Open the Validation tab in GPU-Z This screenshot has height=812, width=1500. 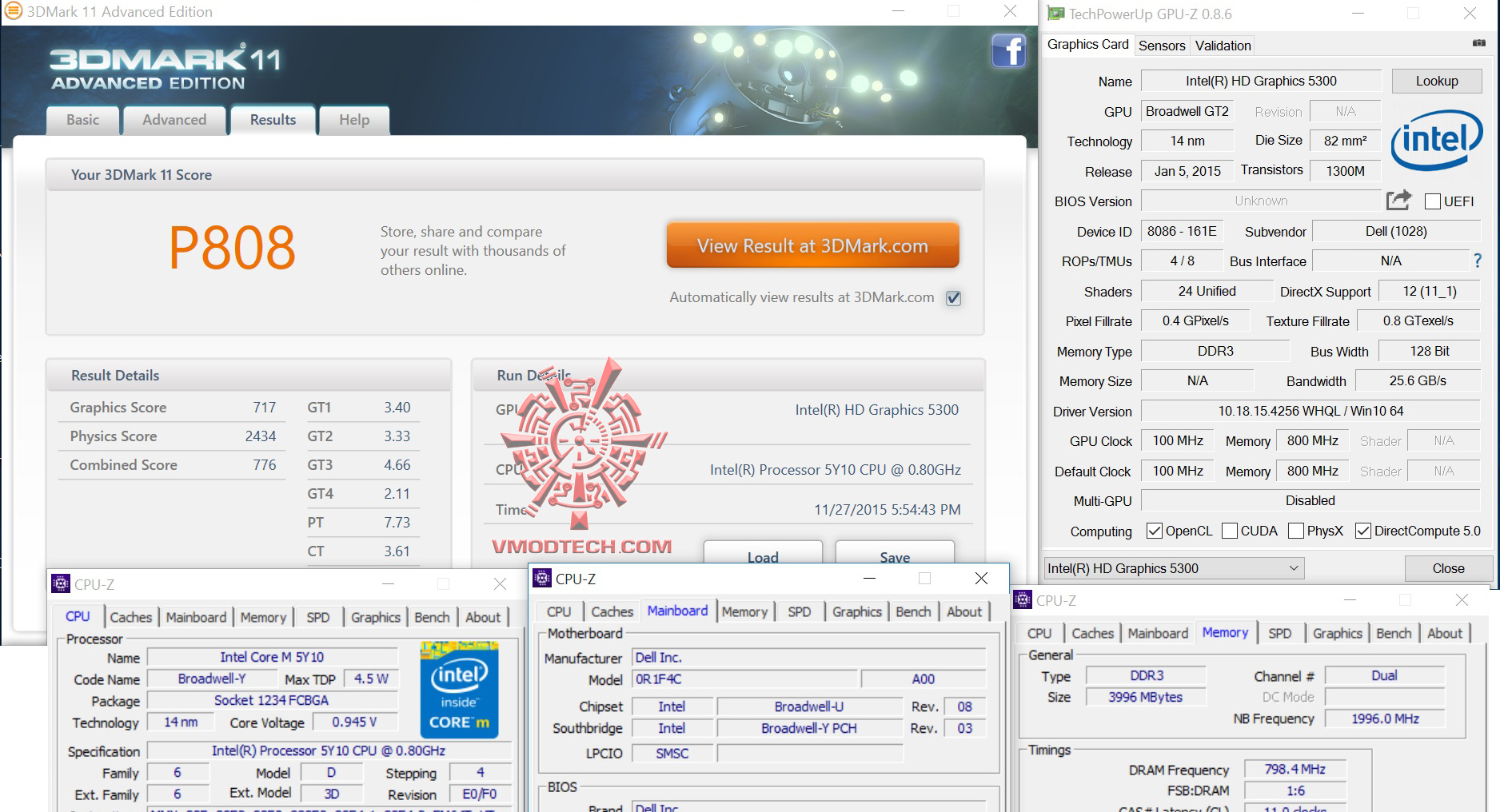pos(1223,46)
